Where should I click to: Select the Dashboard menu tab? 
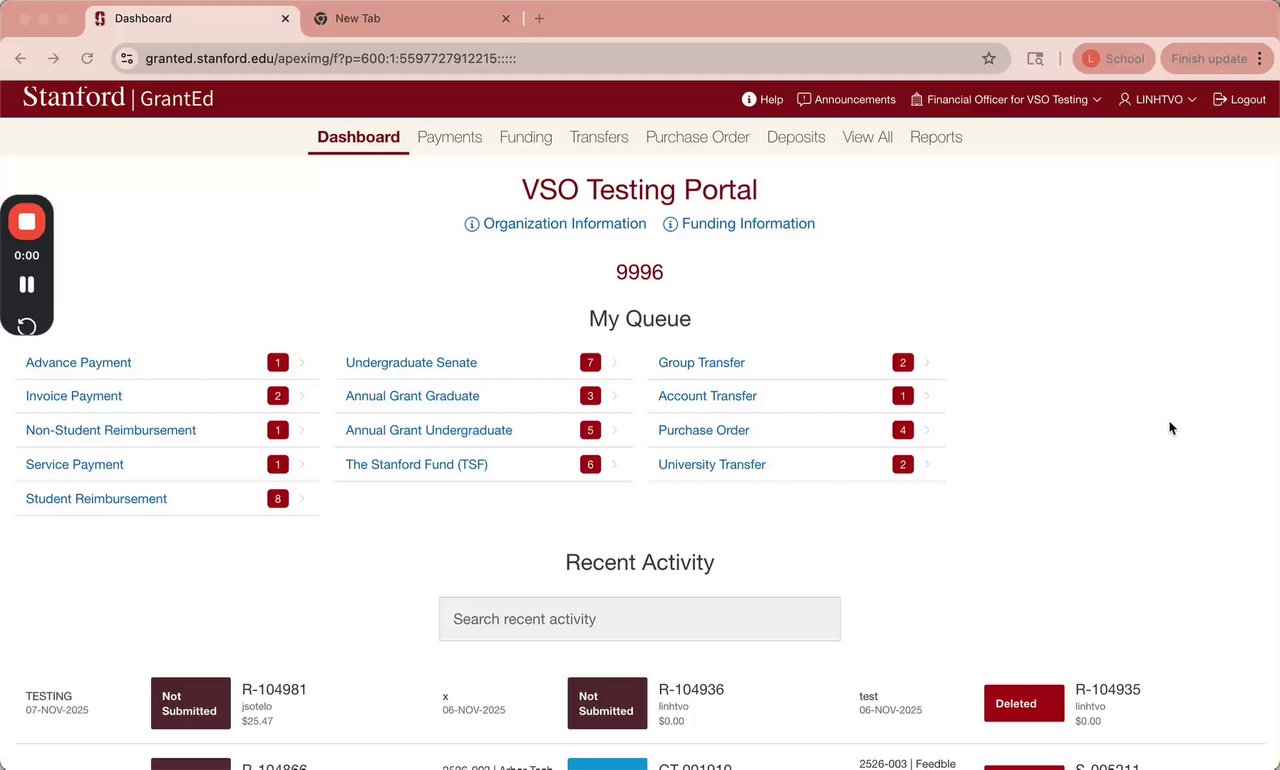click(x=358, y=137)
